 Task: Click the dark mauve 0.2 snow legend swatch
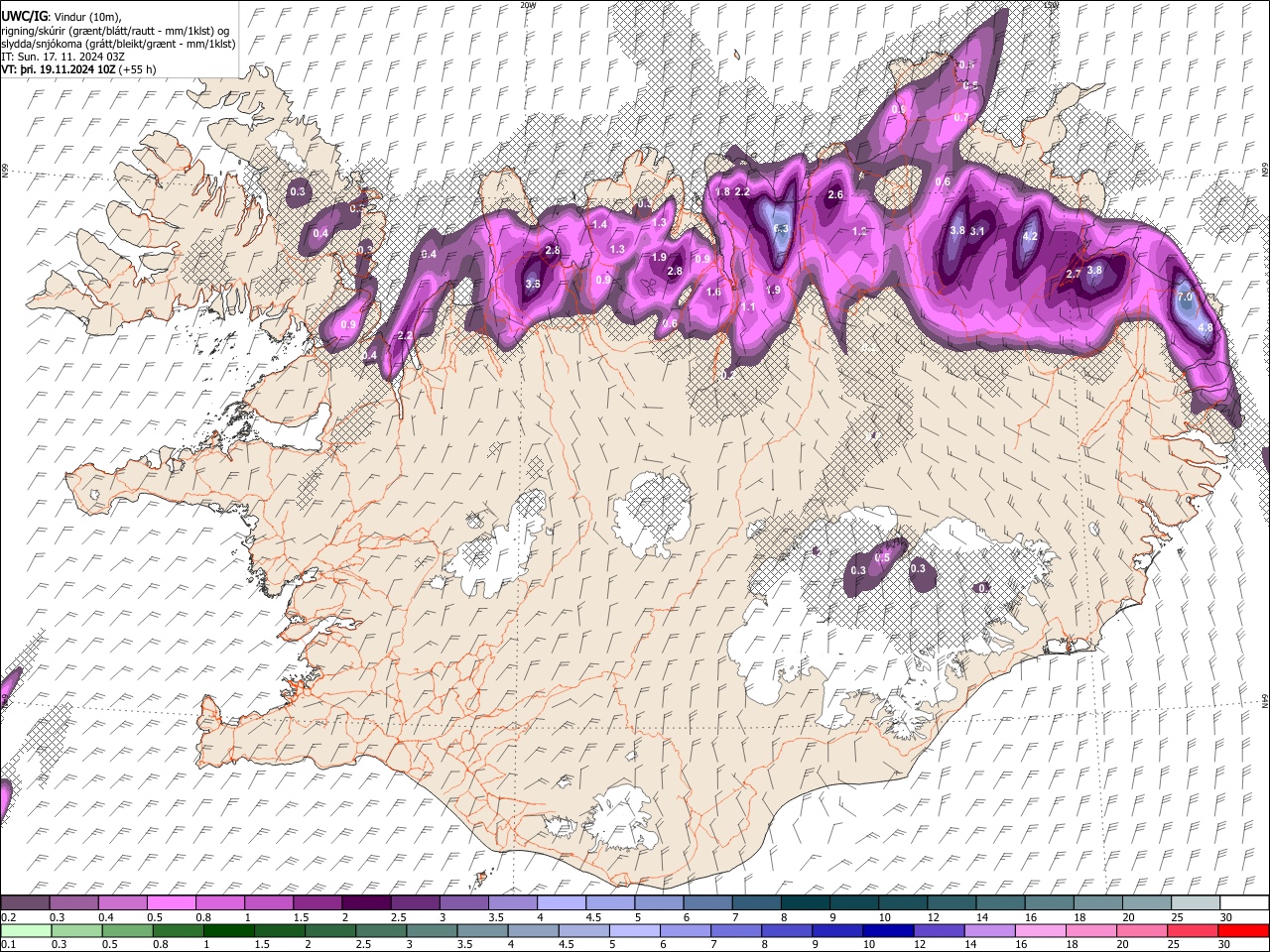[25, 902]
